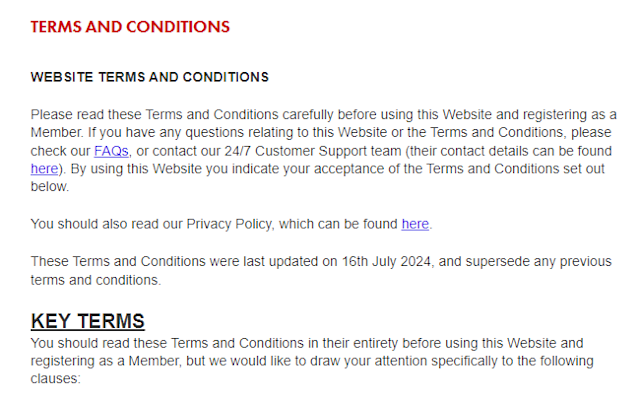Select the underlined KEY TERMS heading
Viewport: 640px width, 401px height.
click(x=88, y=321)
